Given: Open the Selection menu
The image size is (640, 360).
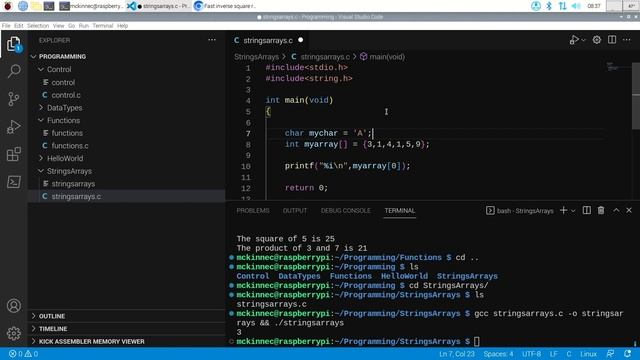Looking at the screenshot, I should 38,26.
